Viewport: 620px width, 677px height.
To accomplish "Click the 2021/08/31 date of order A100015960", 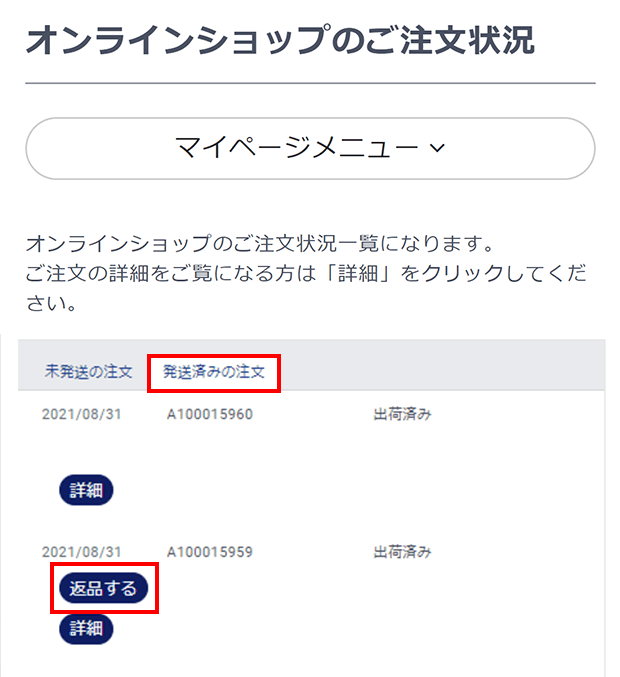I will [82, 414].
